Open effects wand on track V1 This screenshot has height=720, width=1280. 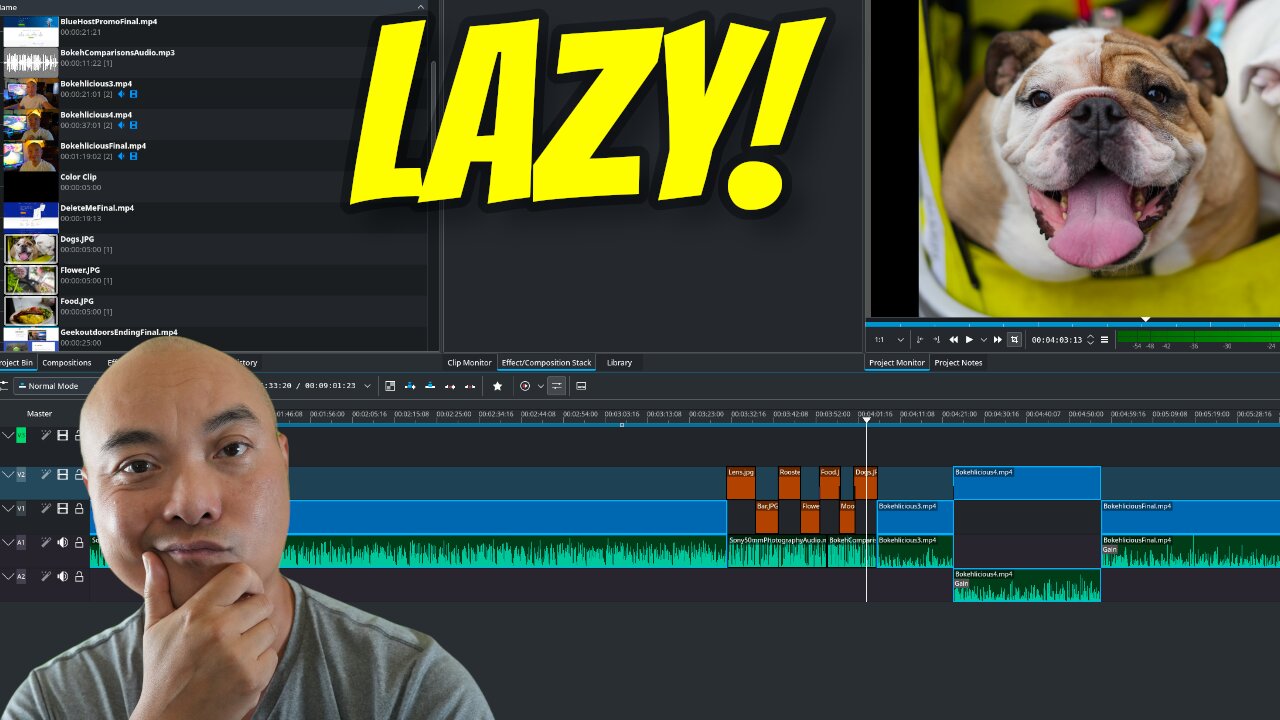(x=46, y=508)
